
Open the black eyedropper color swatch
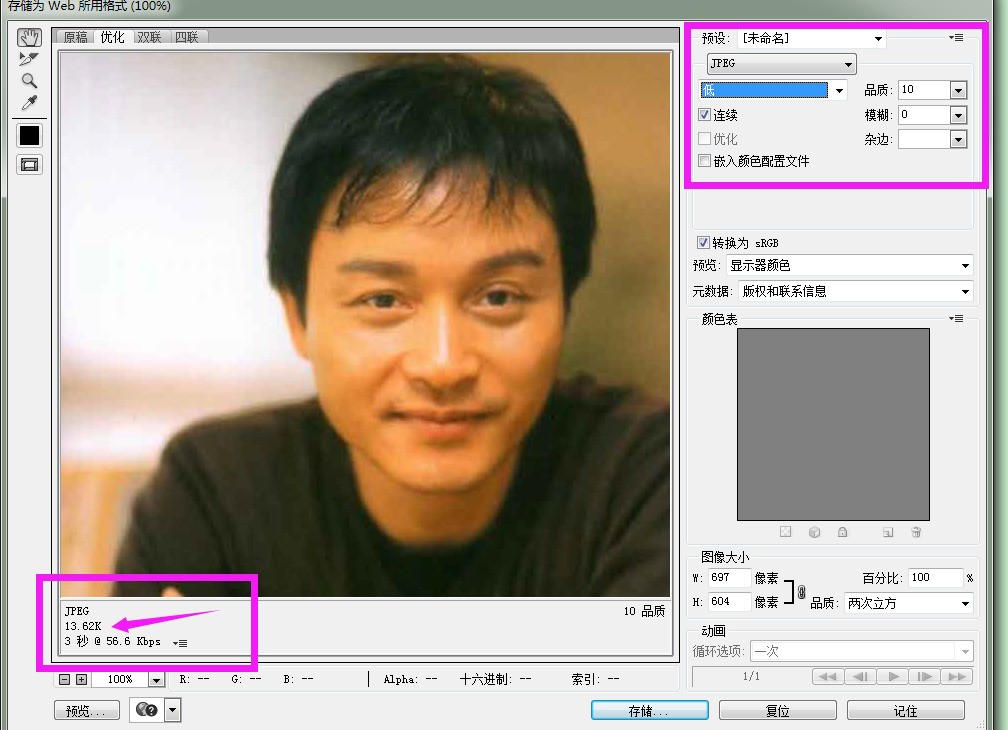click(x=30, y=136)
